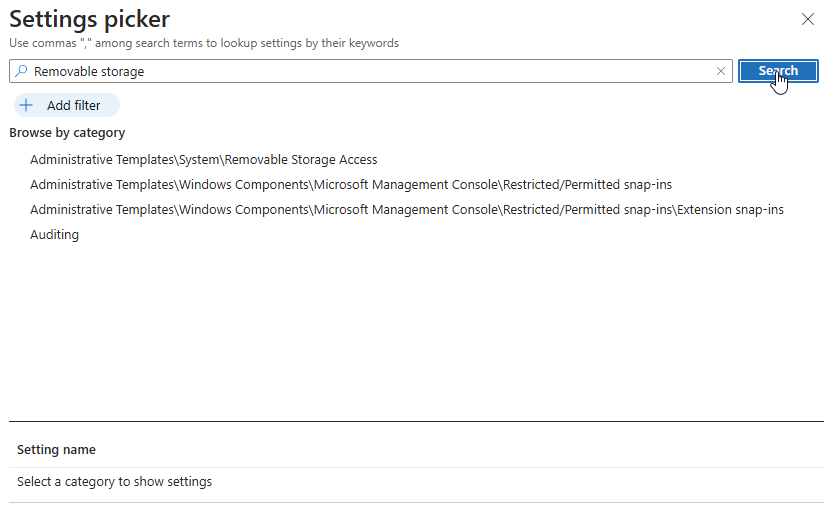This screenshot has width=832, height=527.
Task: Click the Settings picker title
Action: point(89,19)
